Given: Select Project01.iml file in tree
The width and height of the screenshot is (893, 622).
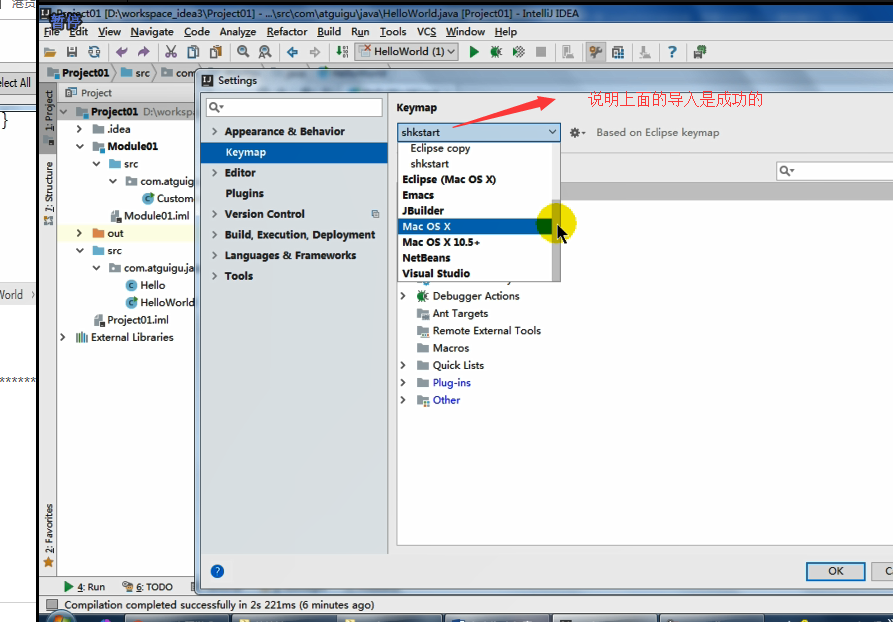Looking at the screenshot, I should (132, 320).
